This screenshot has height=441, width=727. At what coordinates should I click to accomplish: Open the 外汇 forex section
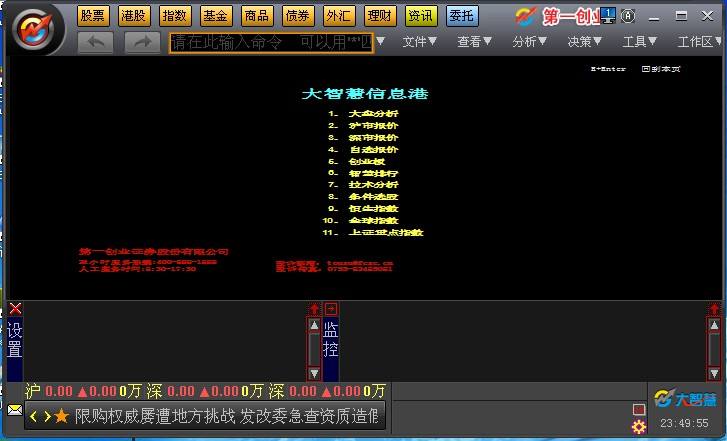tap(338, 16)
